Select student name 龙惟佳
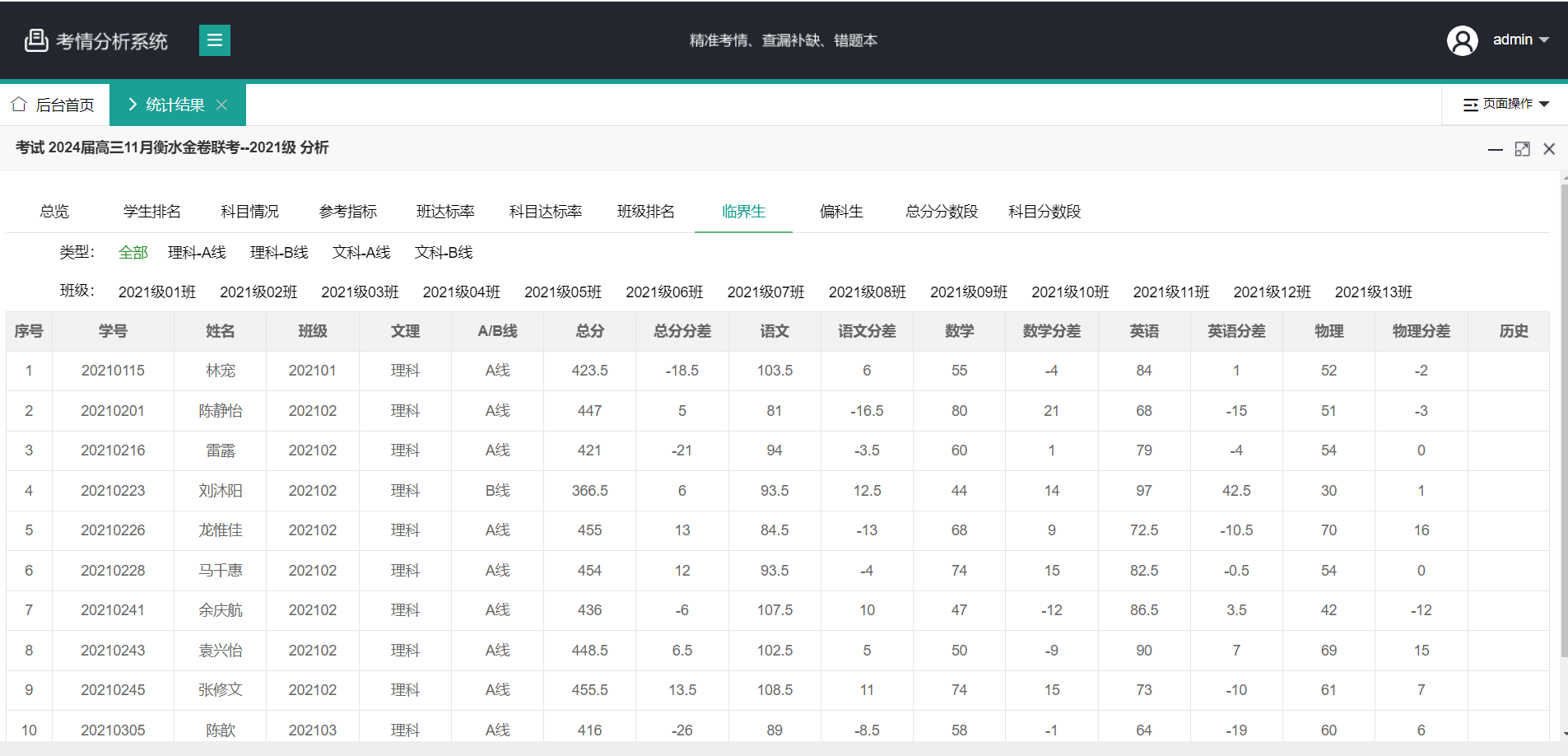Image resolution: width=1568 pixels, height=756 pixels. 221,530
